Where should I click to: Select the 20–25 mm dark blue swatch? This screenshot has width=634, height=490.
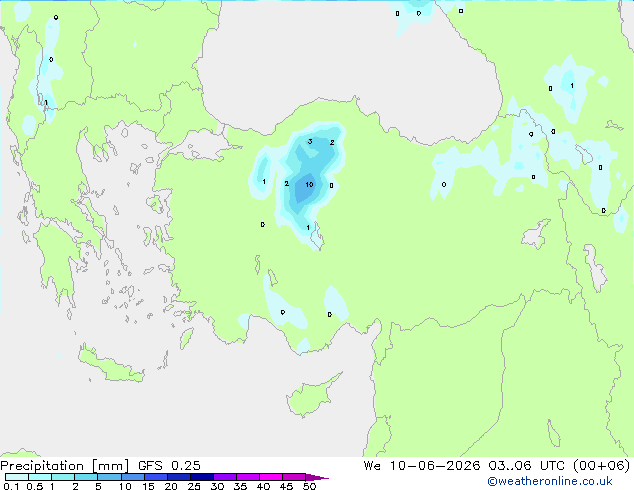coord(178,477)
